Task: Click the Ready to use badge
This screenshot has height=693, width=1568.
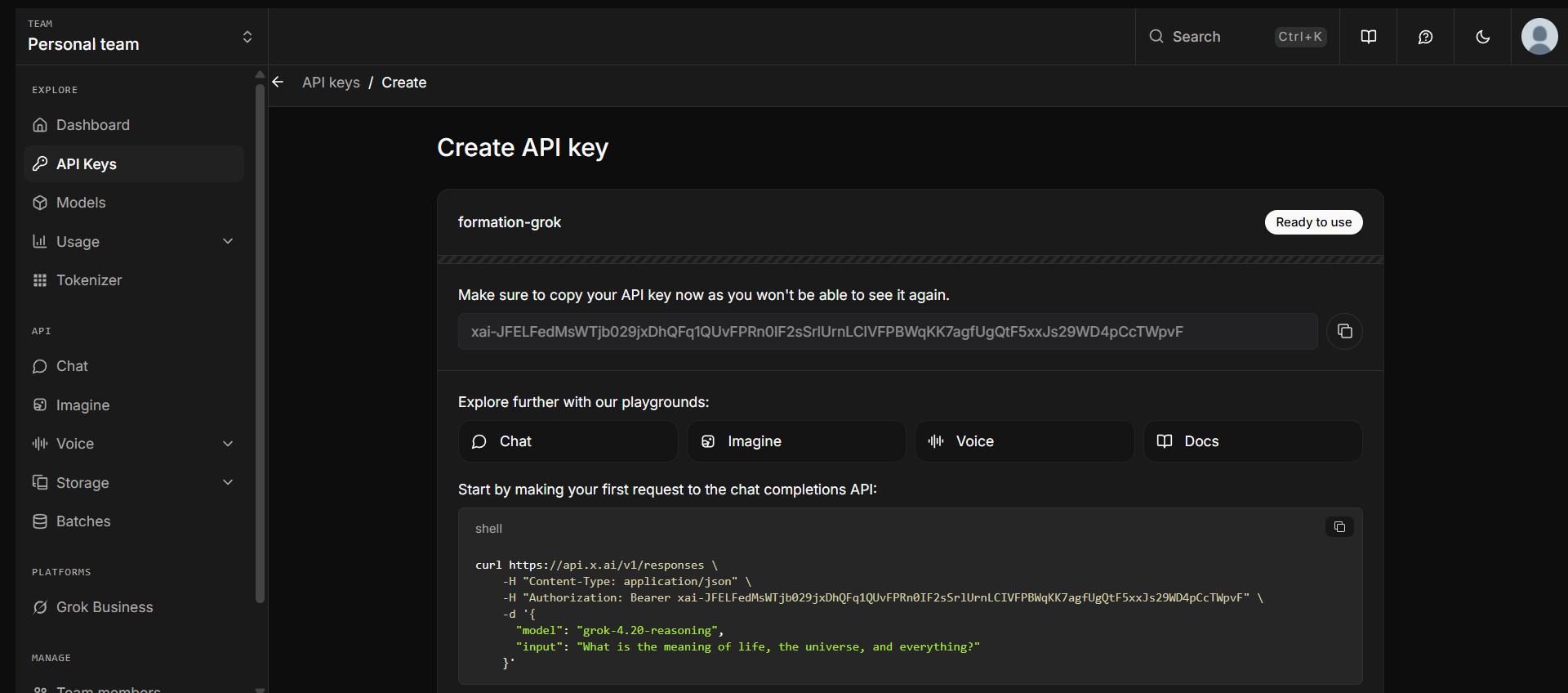Action: pos(1313,222)
